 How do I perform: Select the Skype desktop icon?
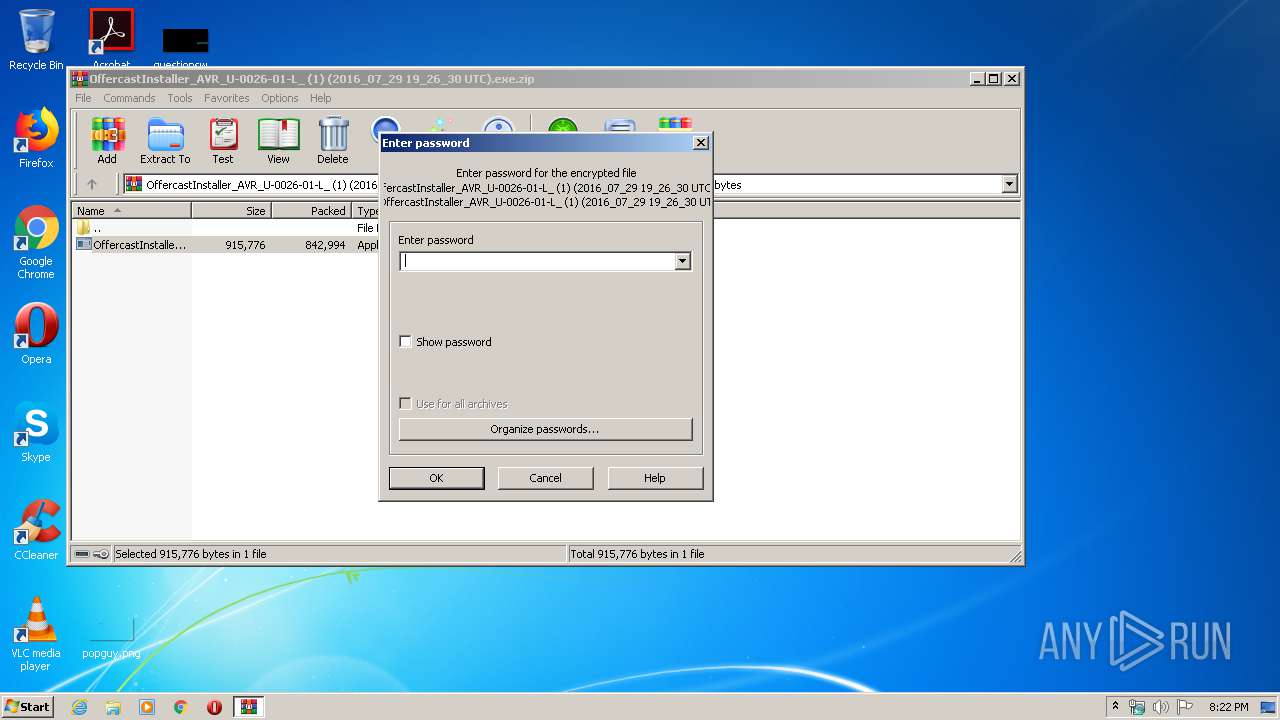[36, 432]
